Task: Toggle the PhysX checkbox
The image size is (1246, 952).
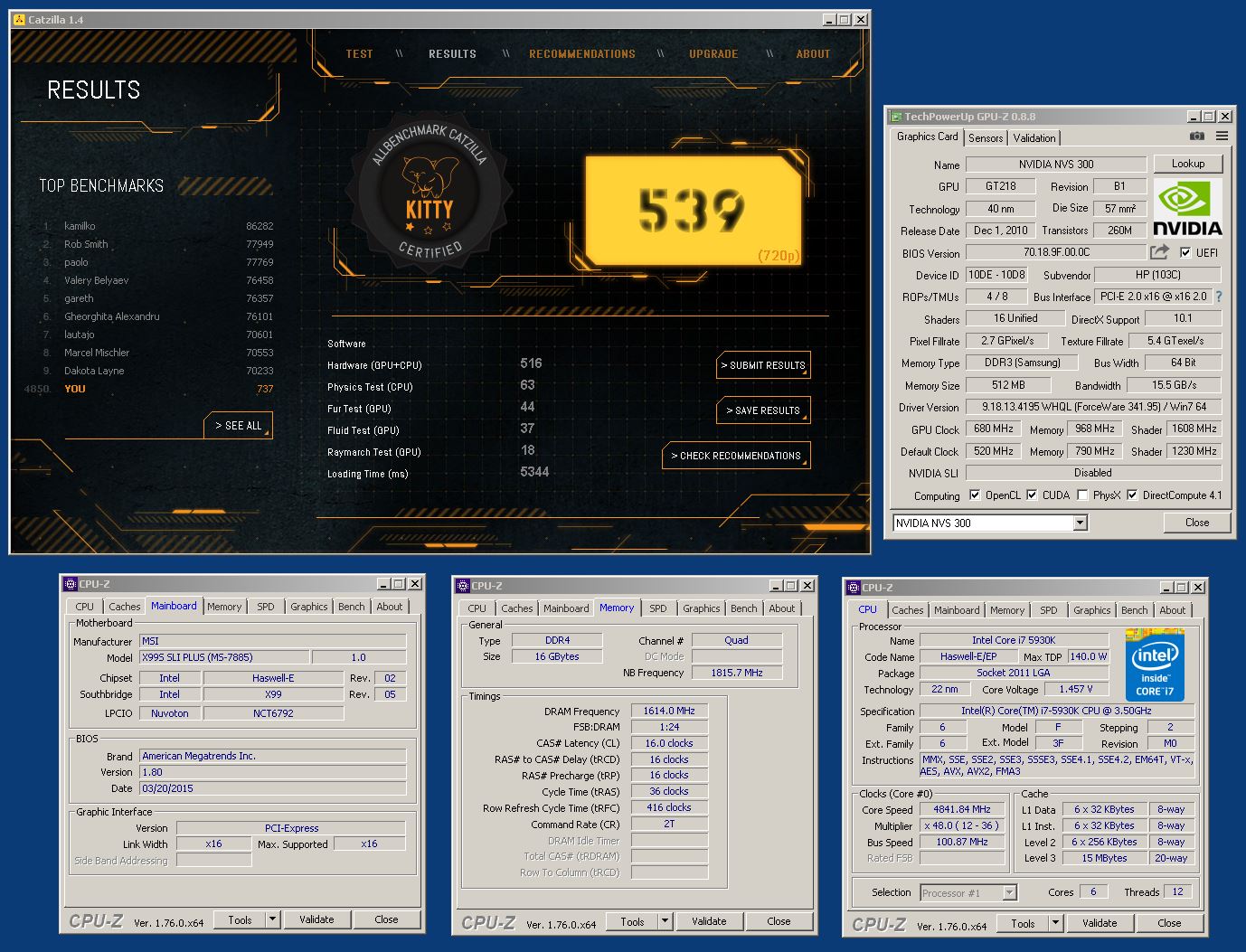Action: coord(1081,495)
